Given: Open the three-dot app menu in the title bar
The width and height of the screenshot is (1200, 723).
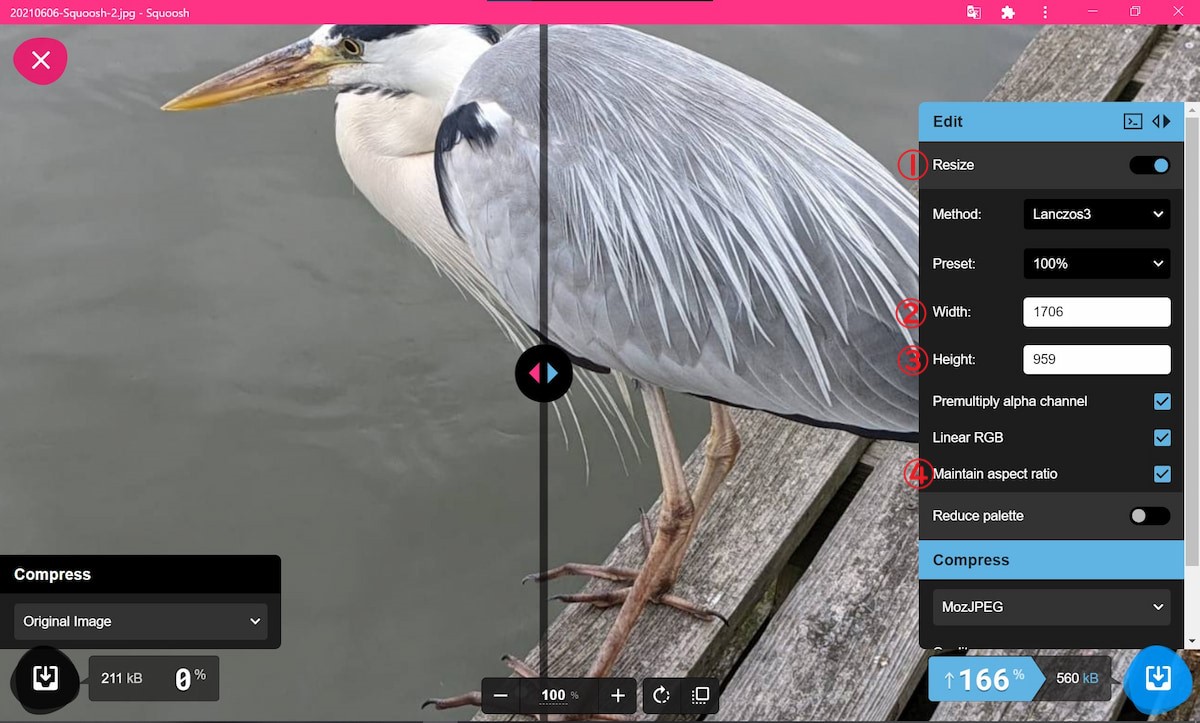Looking at the screenshot, I should [x=1045, y=12].
